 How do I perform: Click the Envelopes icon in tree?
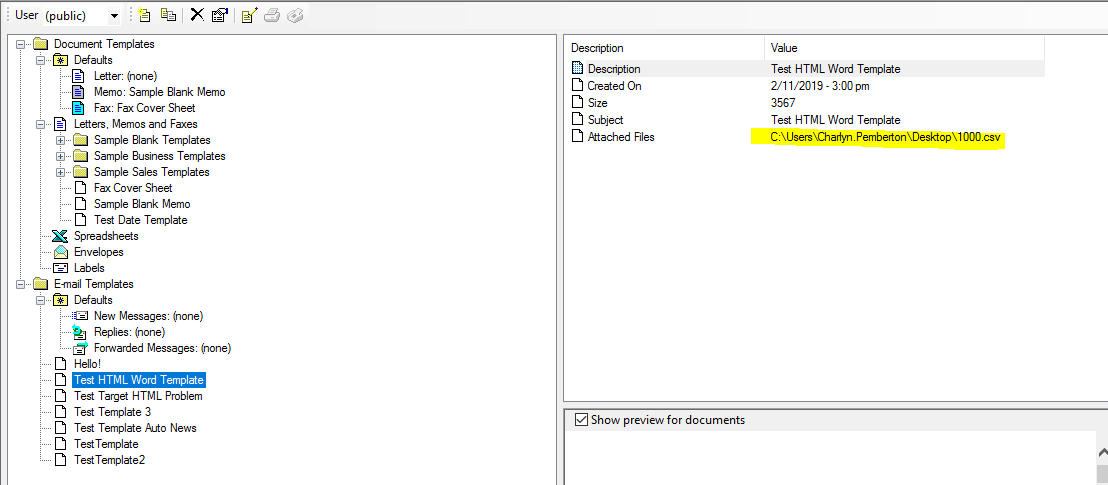pos(60,252)
